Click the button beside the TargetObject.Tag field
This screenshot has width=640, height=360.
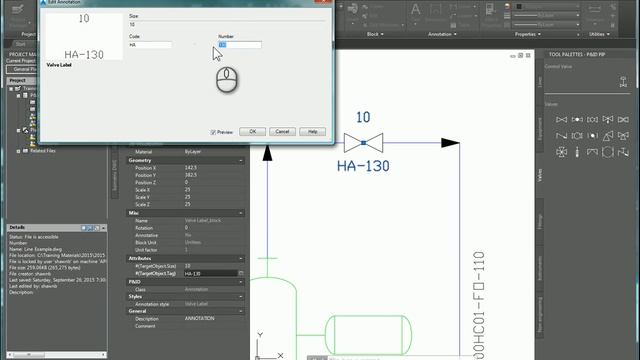coord(241,273)
